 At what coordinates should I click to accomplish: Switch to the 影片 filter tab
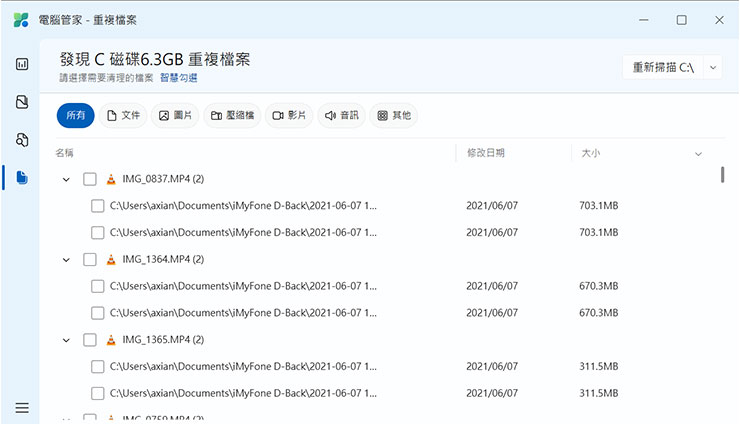(x=289, y=116)
